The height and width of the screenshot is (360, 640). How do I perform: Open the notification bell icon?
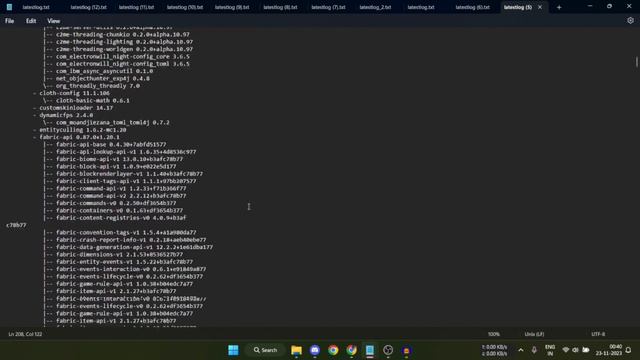[629, 350]
